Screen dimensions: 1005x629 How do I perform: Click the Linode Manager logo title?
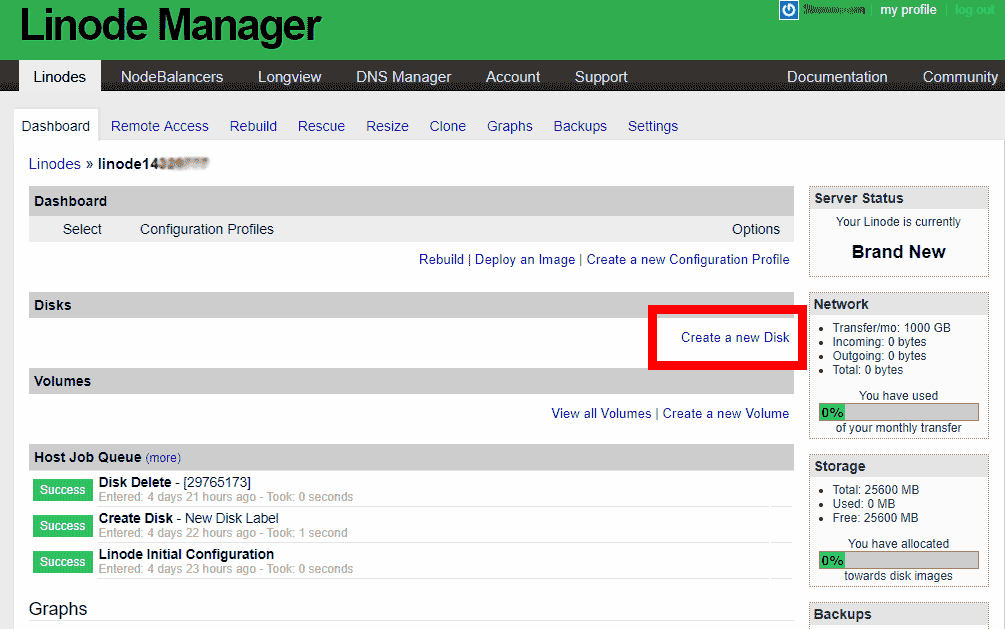(x=170, y=26)
